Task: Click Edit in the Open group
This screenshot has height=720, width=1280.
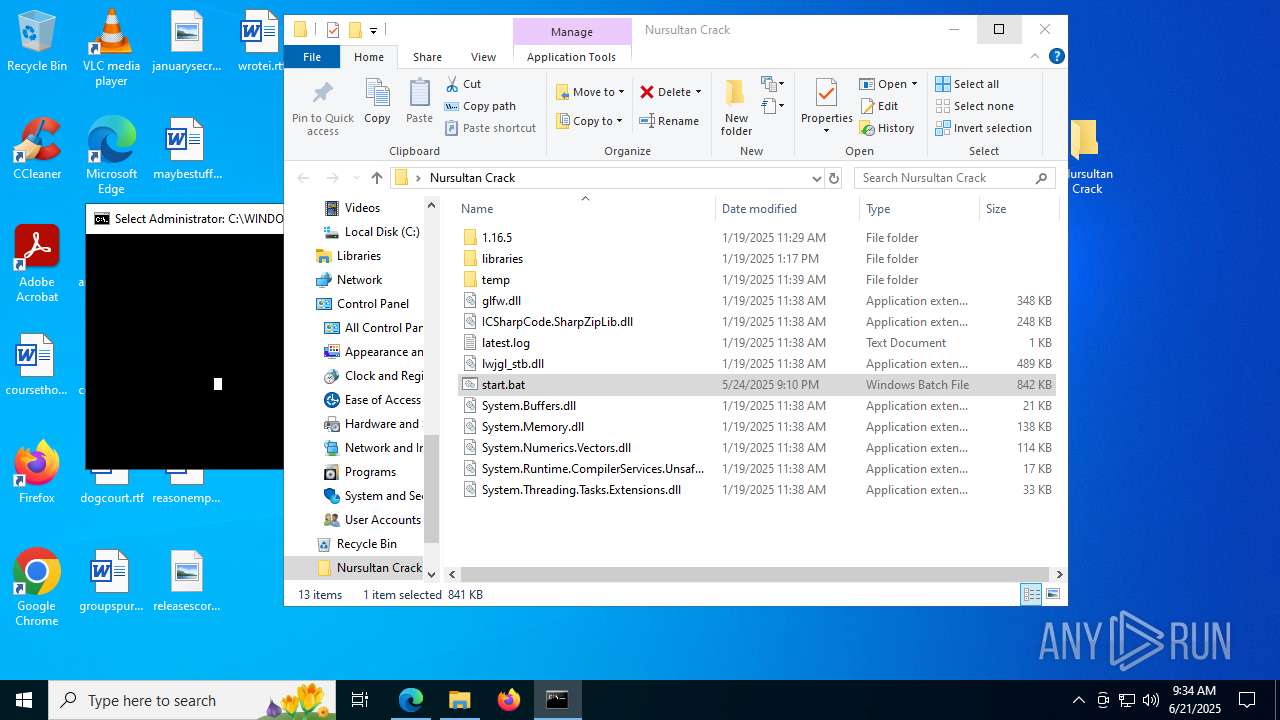Action: click(x=879, y=106)
